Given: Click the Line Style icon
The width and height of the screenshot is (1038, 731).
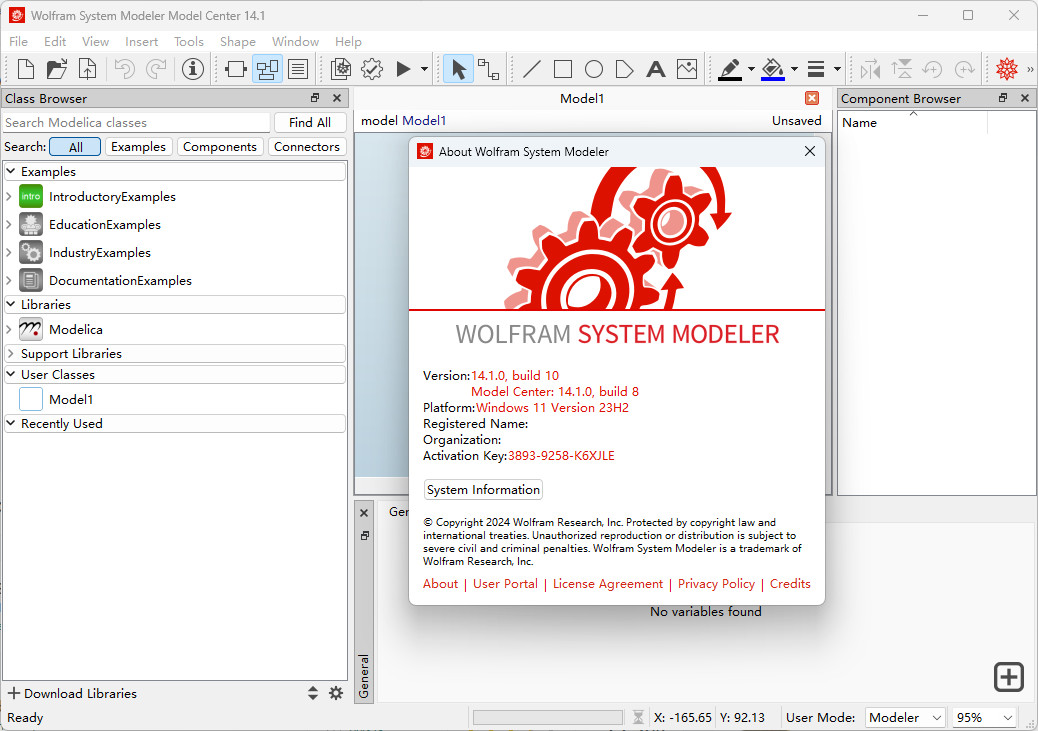Looking at the screenshot, I should coord(816,69).
